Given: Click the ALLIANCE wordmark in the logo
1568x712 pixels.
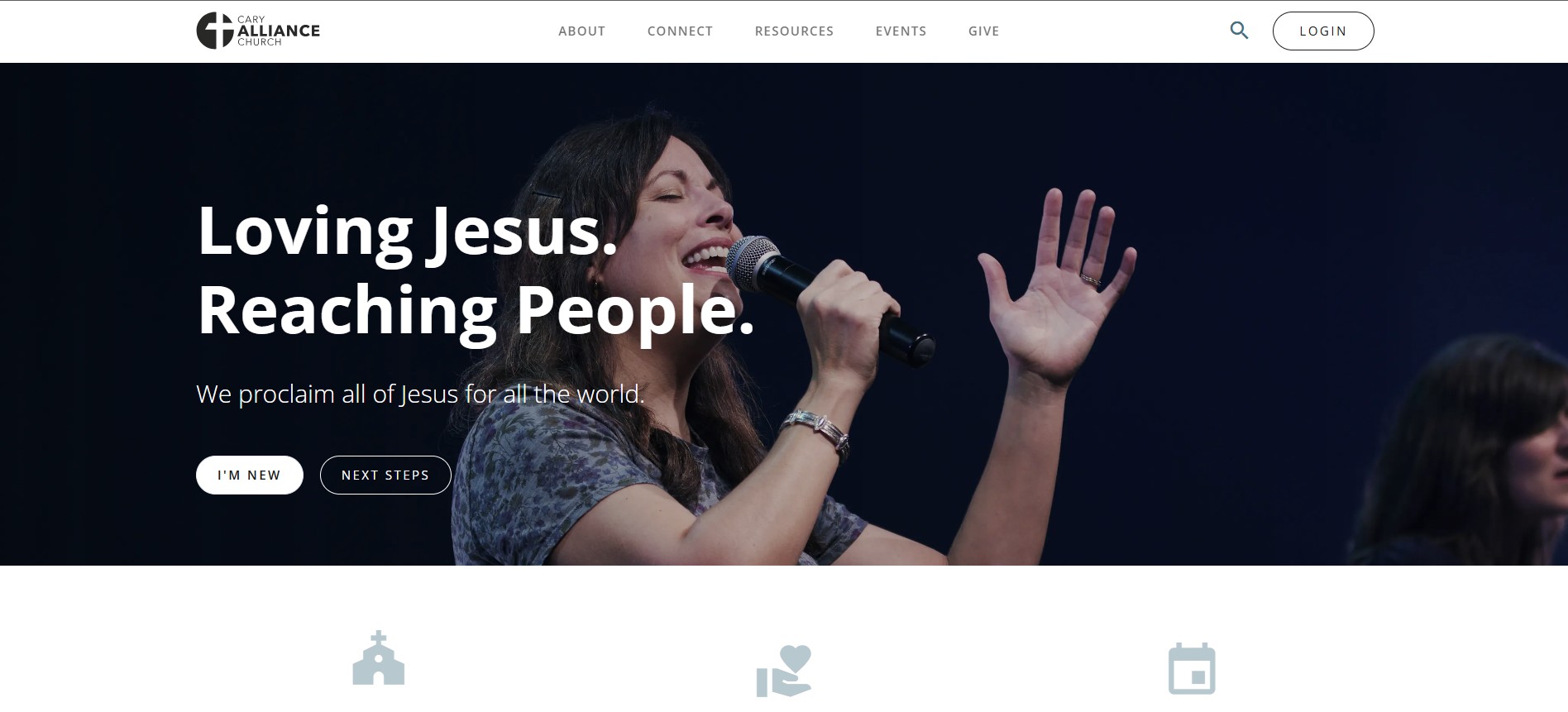Looking at the screenshot, I should coord(279,31).
